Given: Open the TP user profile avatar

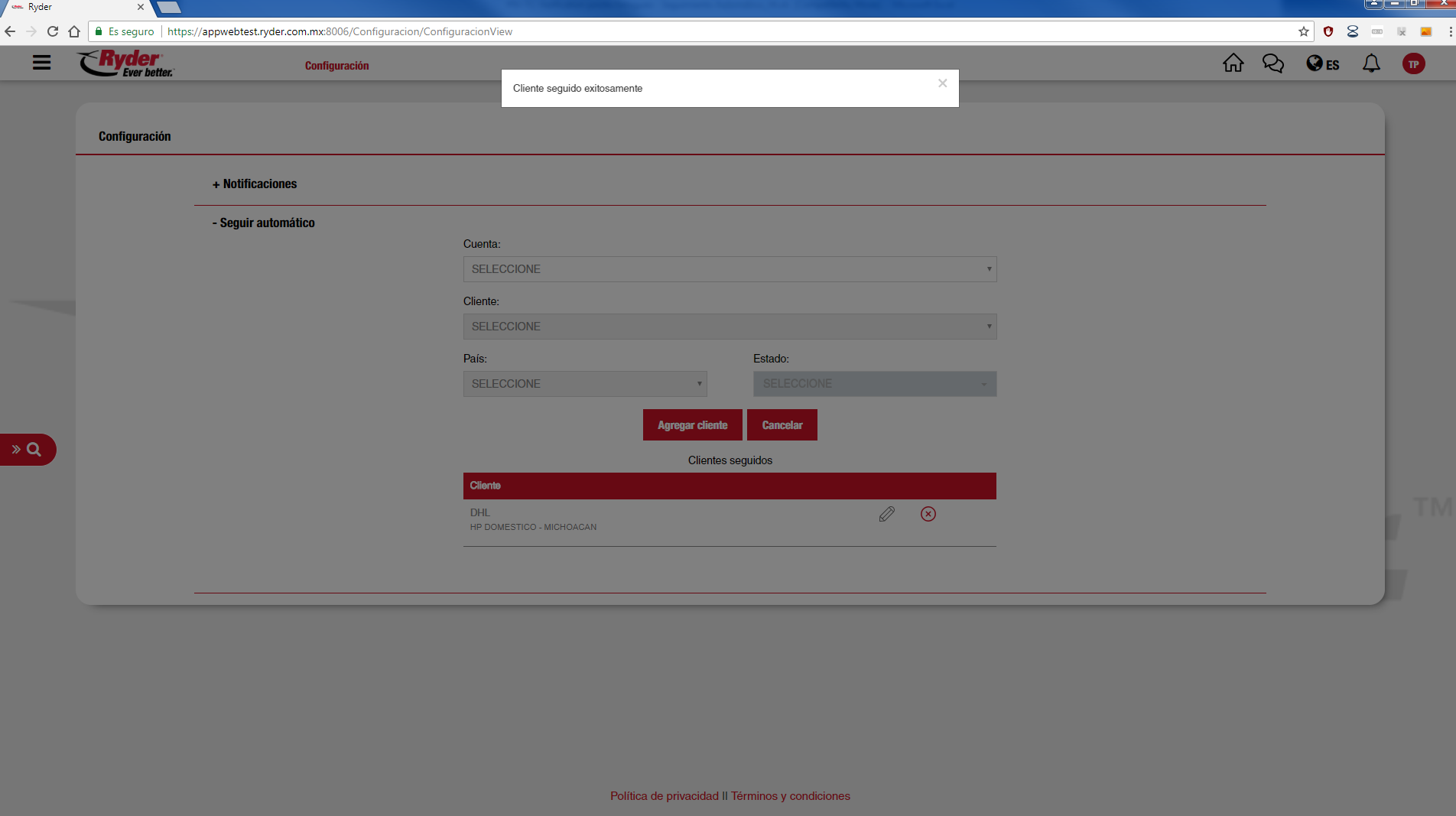Looking at the screenshot, I should tap(1413, 64).
